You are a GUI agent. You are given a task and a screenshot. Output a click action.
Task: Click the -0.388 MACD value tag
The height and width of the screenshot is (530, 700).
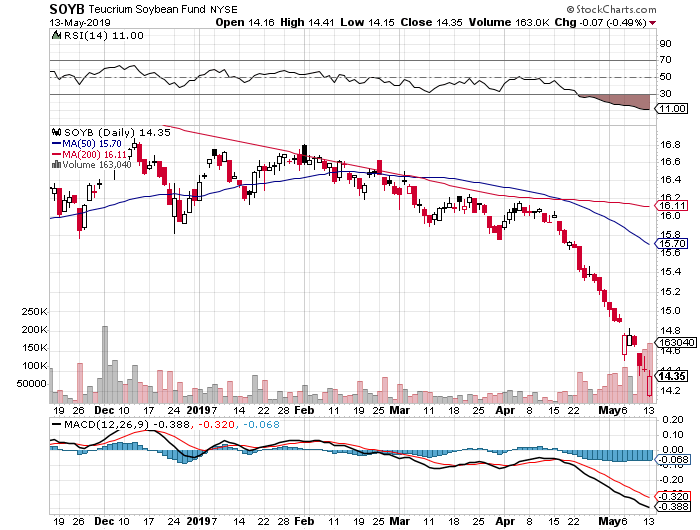pyautogui.click(x=673, y=507)
